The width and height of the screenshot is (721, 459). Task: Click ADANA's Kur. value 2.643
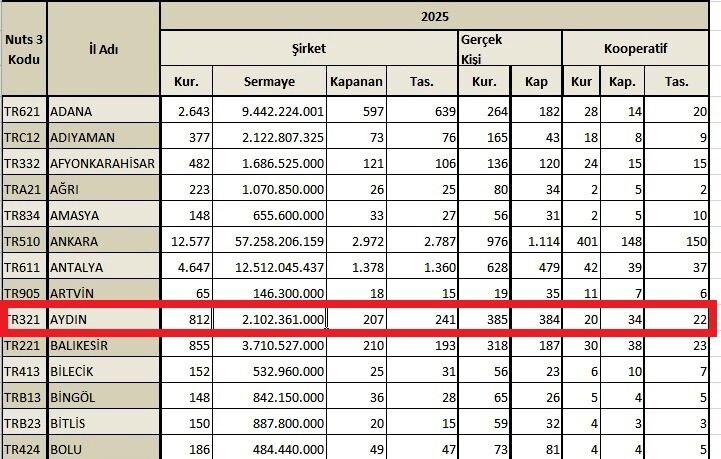(186, 111)
